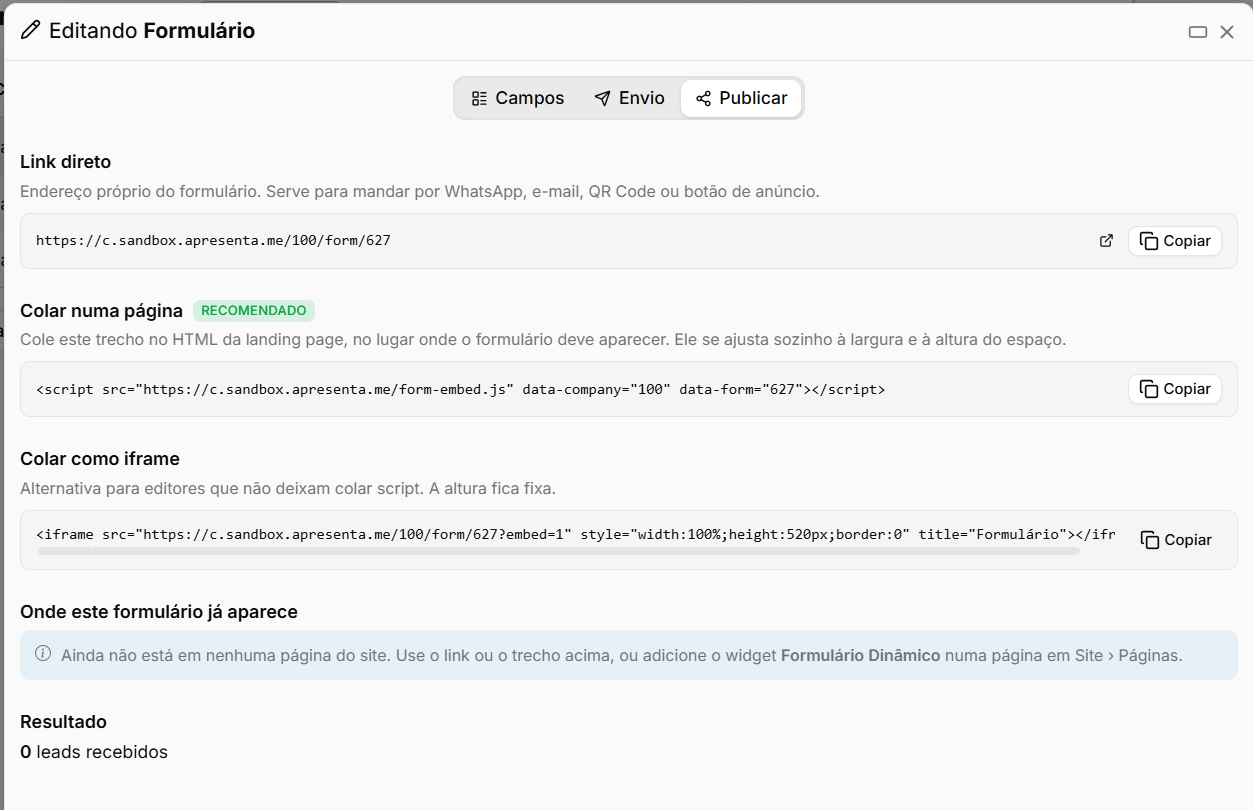Image resolution: width=1253 pixels, height=810 pixels.
Task: Copy the script embed code
Action: [1175, 389]
